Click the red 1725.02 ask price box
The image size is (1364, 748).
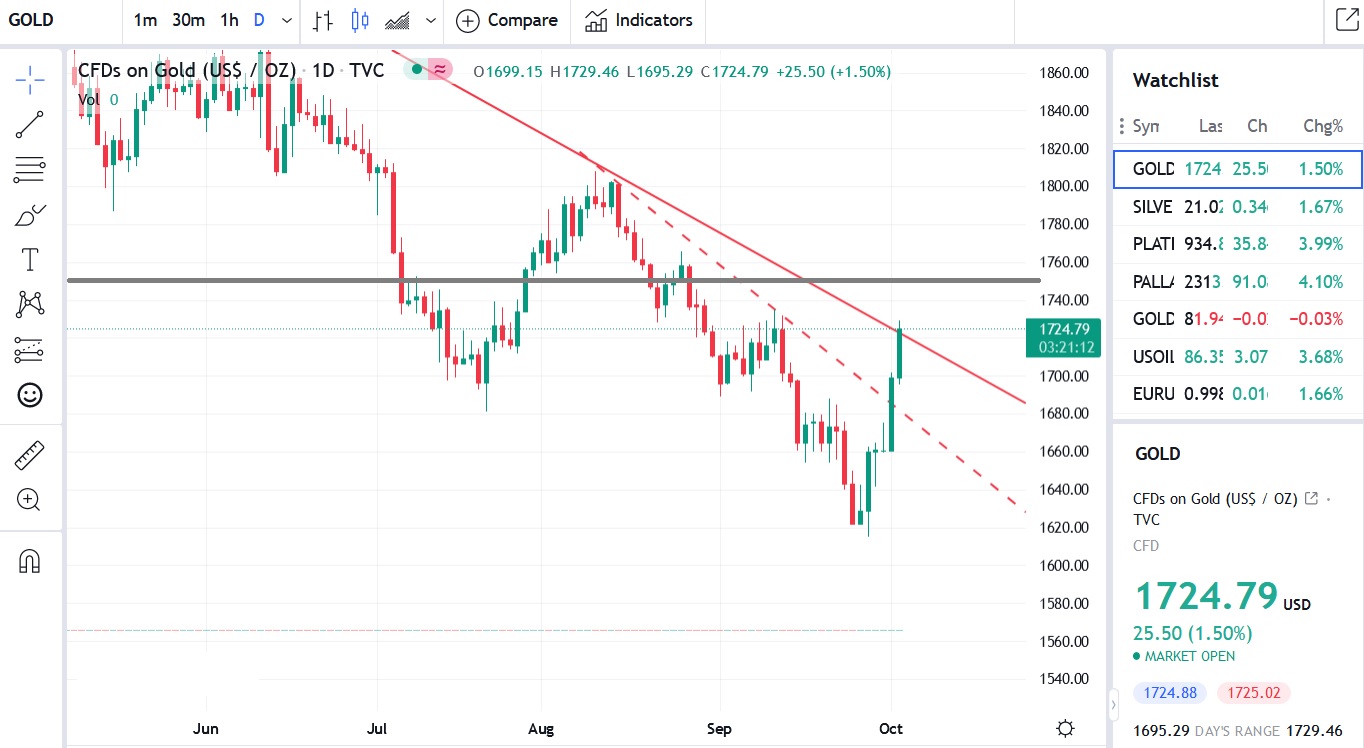point(1252,692)
